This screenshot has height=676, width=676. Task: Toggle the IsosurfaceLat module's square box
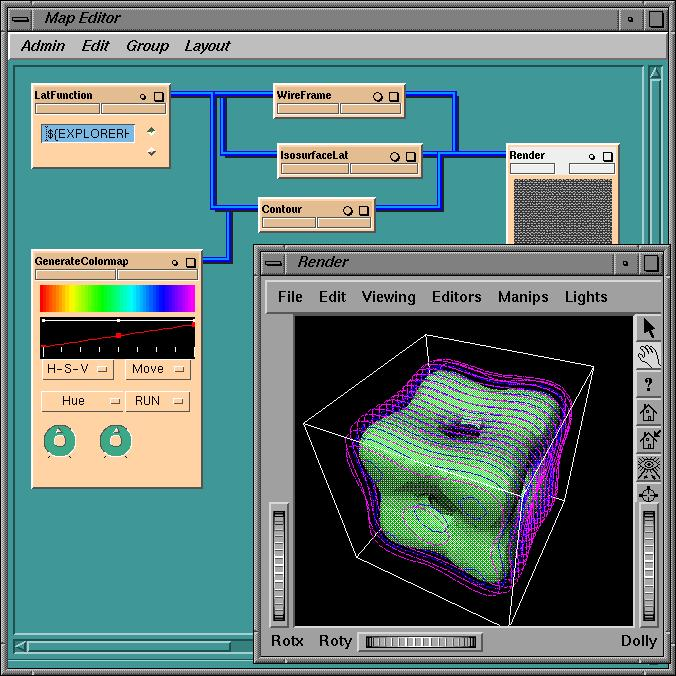pos(411,156)
